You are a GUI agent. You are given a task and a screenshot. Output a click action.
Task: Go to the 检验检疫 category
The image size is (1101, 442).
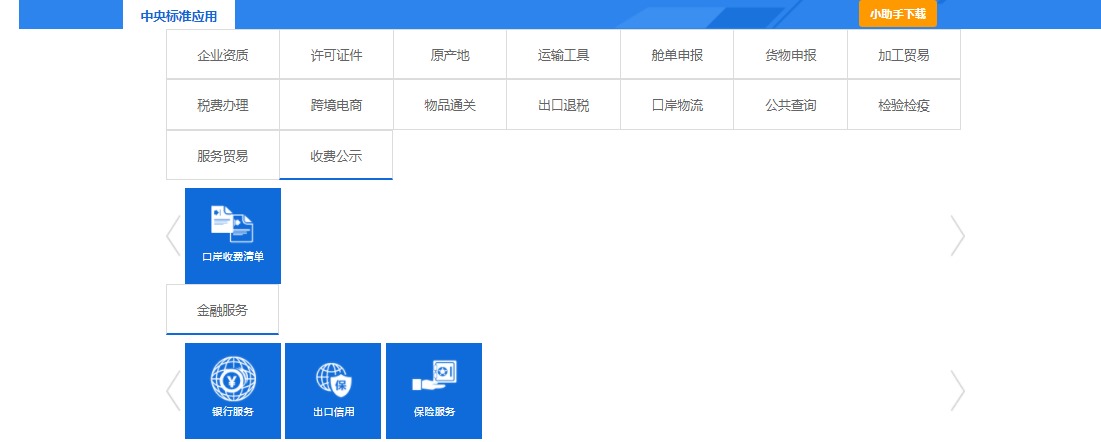click(x=904, y=105)
